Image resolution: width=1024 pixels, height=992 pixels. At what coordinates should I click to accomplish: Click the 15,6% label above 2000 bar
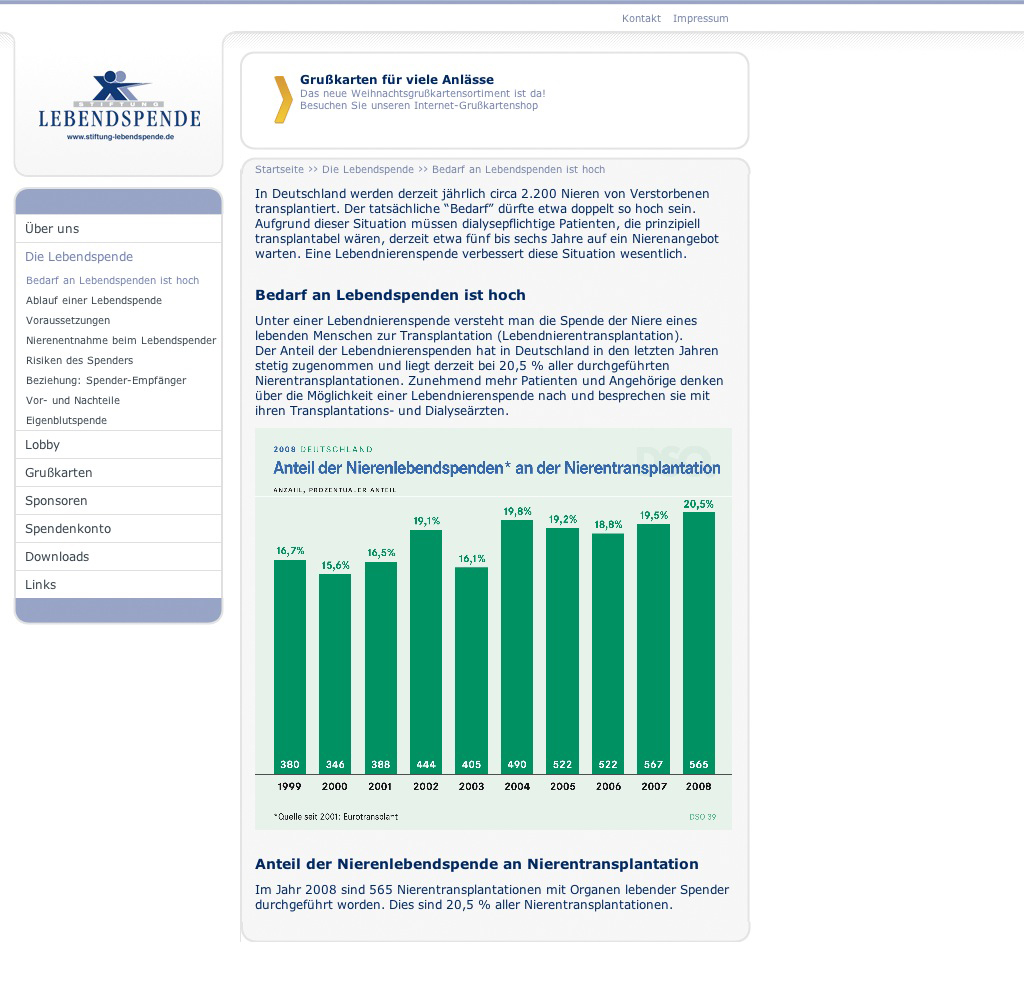point(335,566)
